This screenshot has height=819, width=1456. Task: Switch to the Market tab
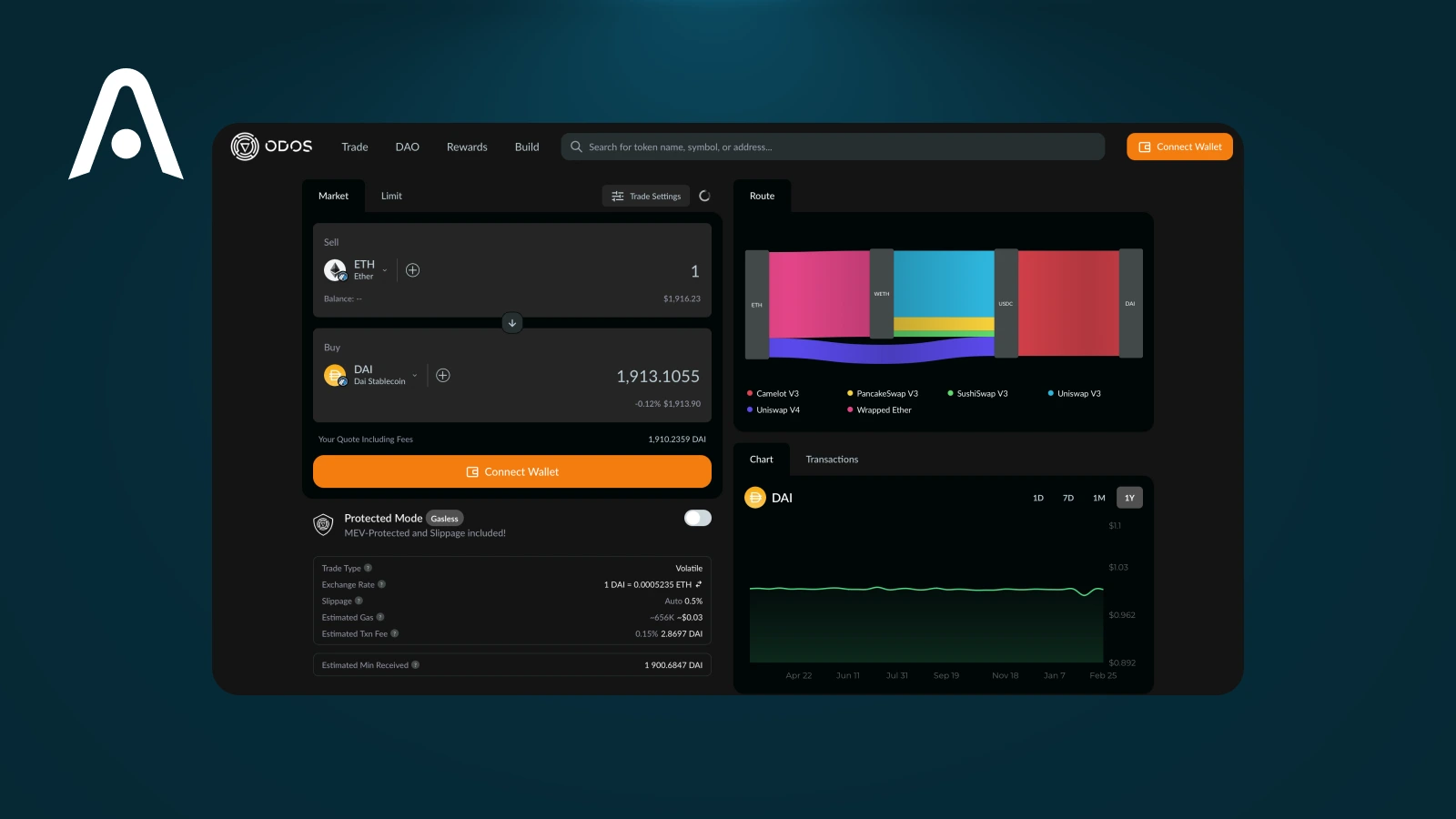coord(333,196)
